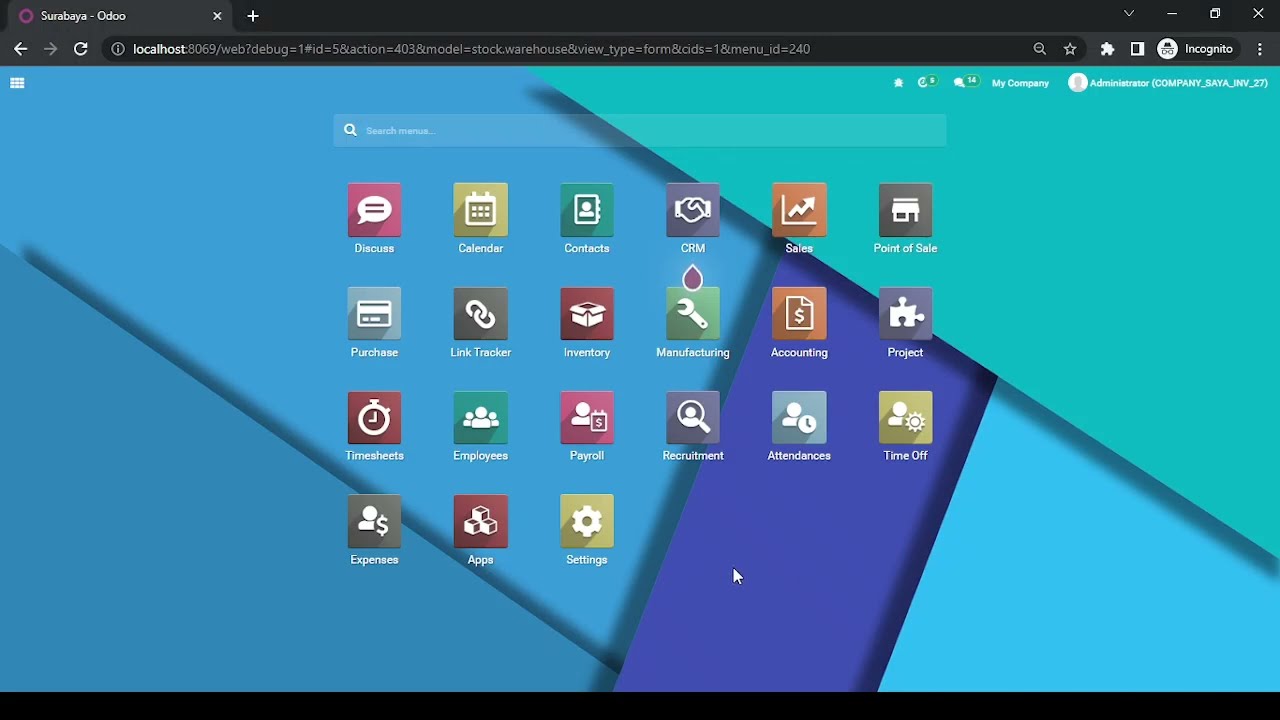Open the Incognito profile indicator
Viewport: 1280px width, 720px height.
tap(1196, 49)
